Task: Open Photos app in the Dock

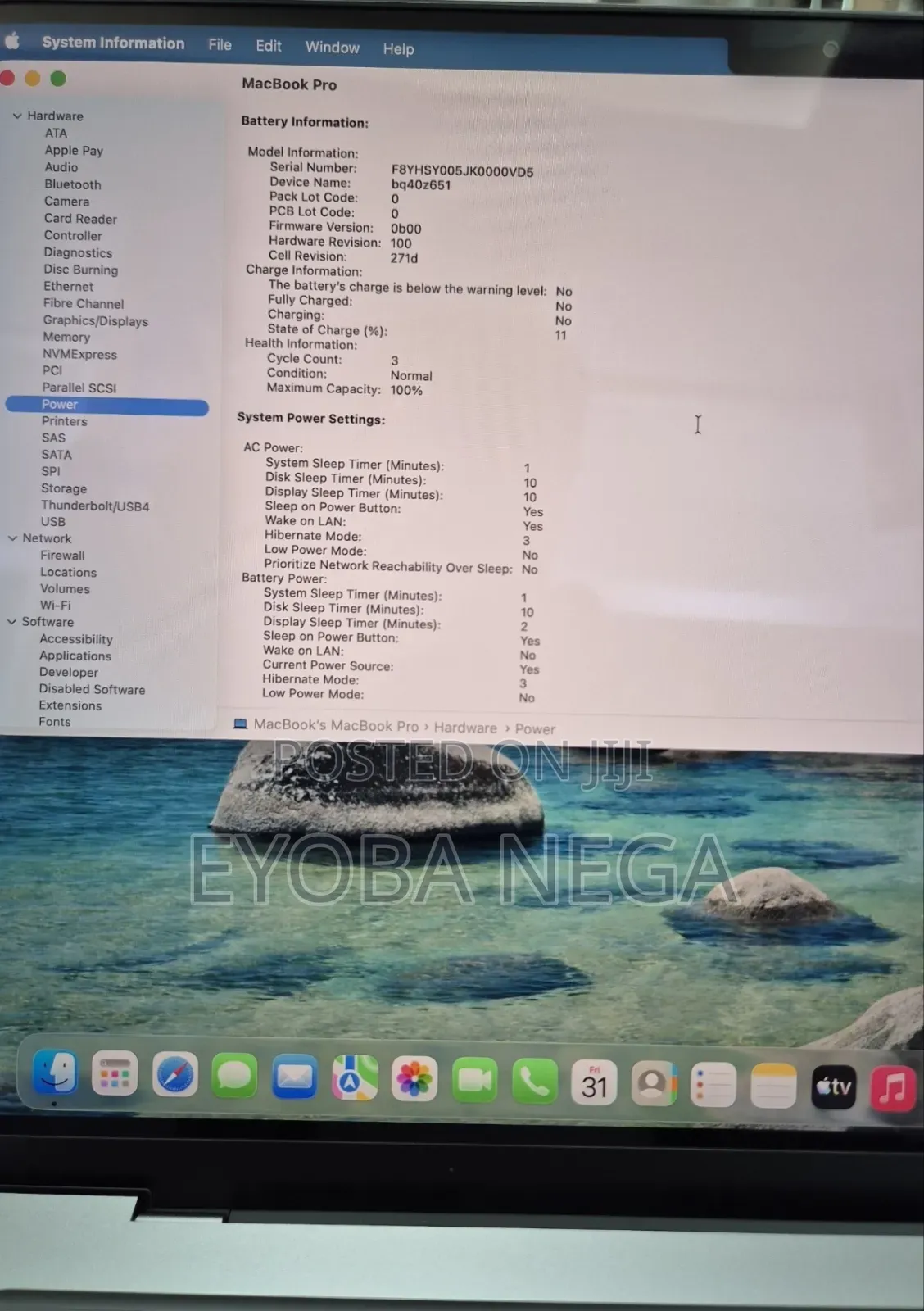Action: pos(414,1079)
